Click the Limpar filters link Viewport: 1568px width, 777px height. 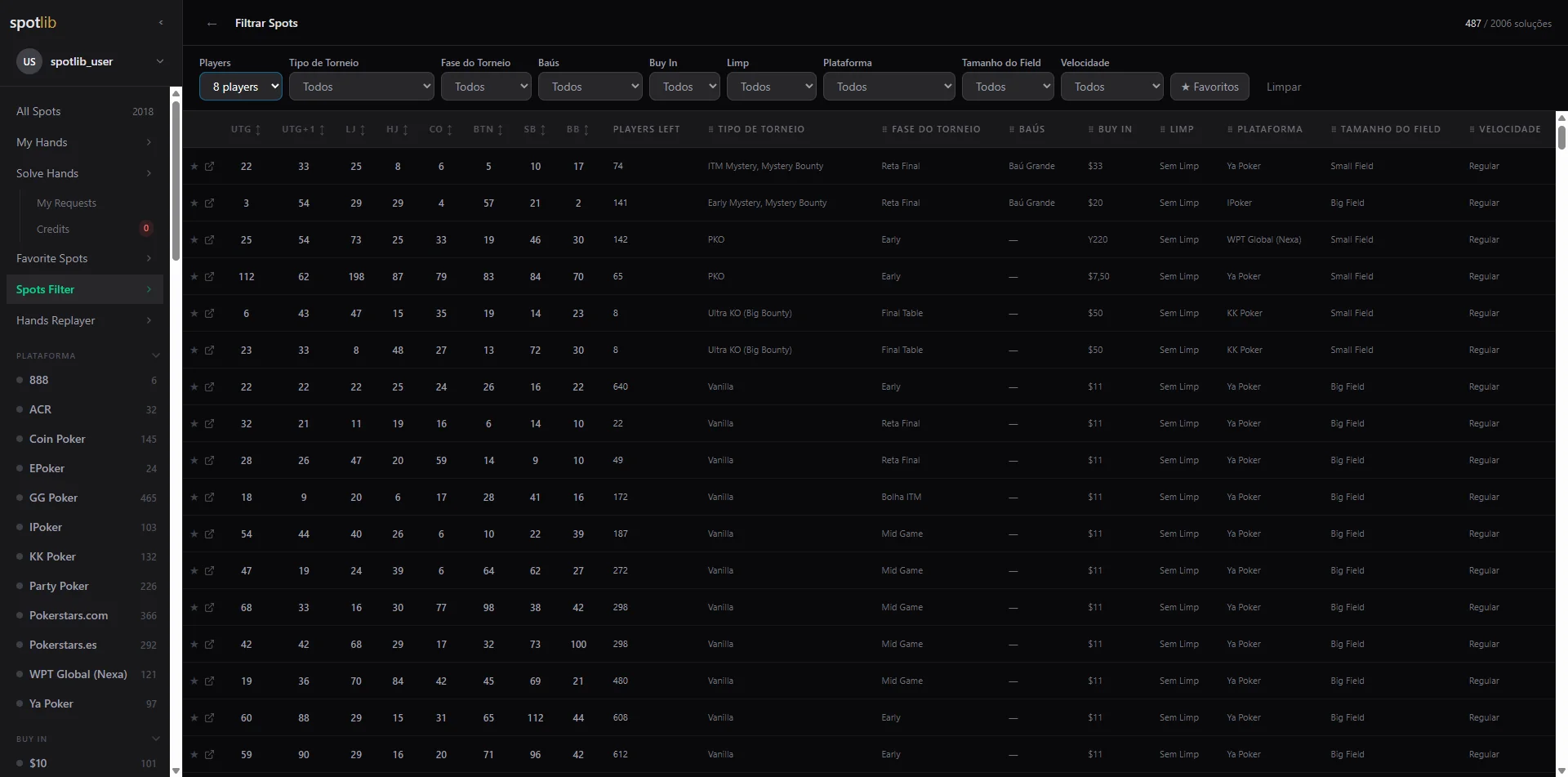pos(1283,87)
